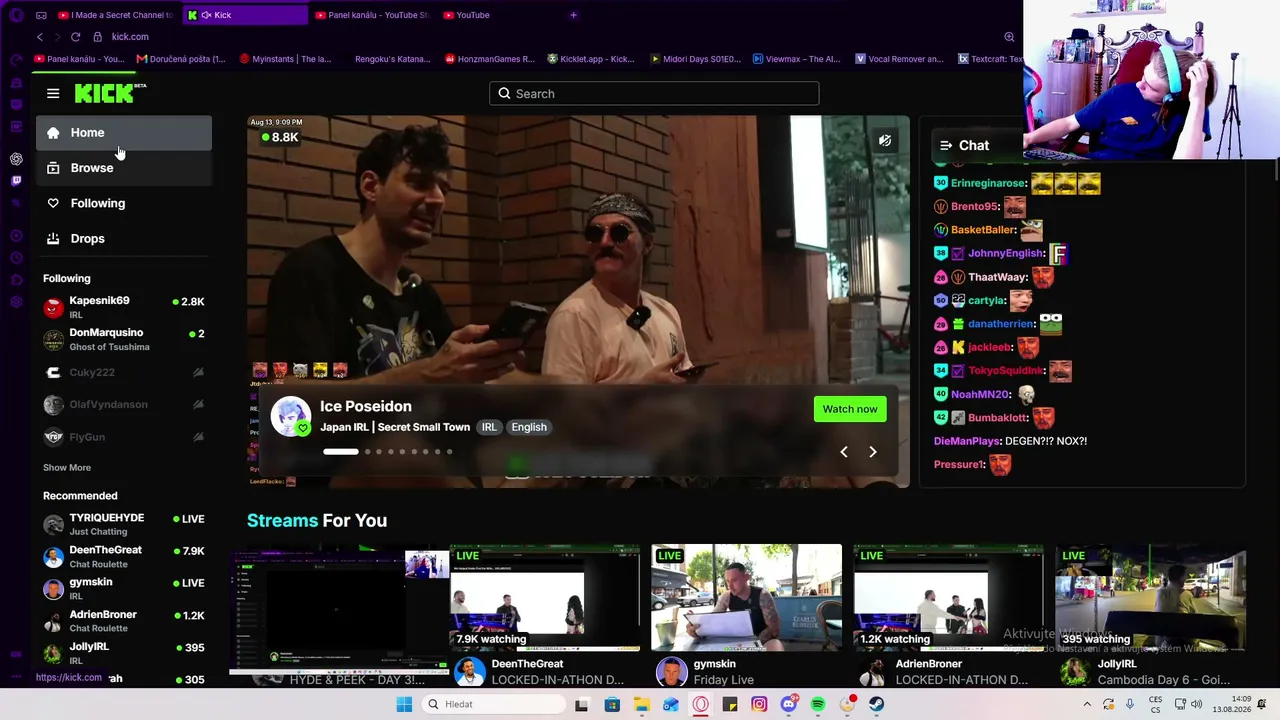
Task: Open a new browser tab
Action: [x=573, y=15]
